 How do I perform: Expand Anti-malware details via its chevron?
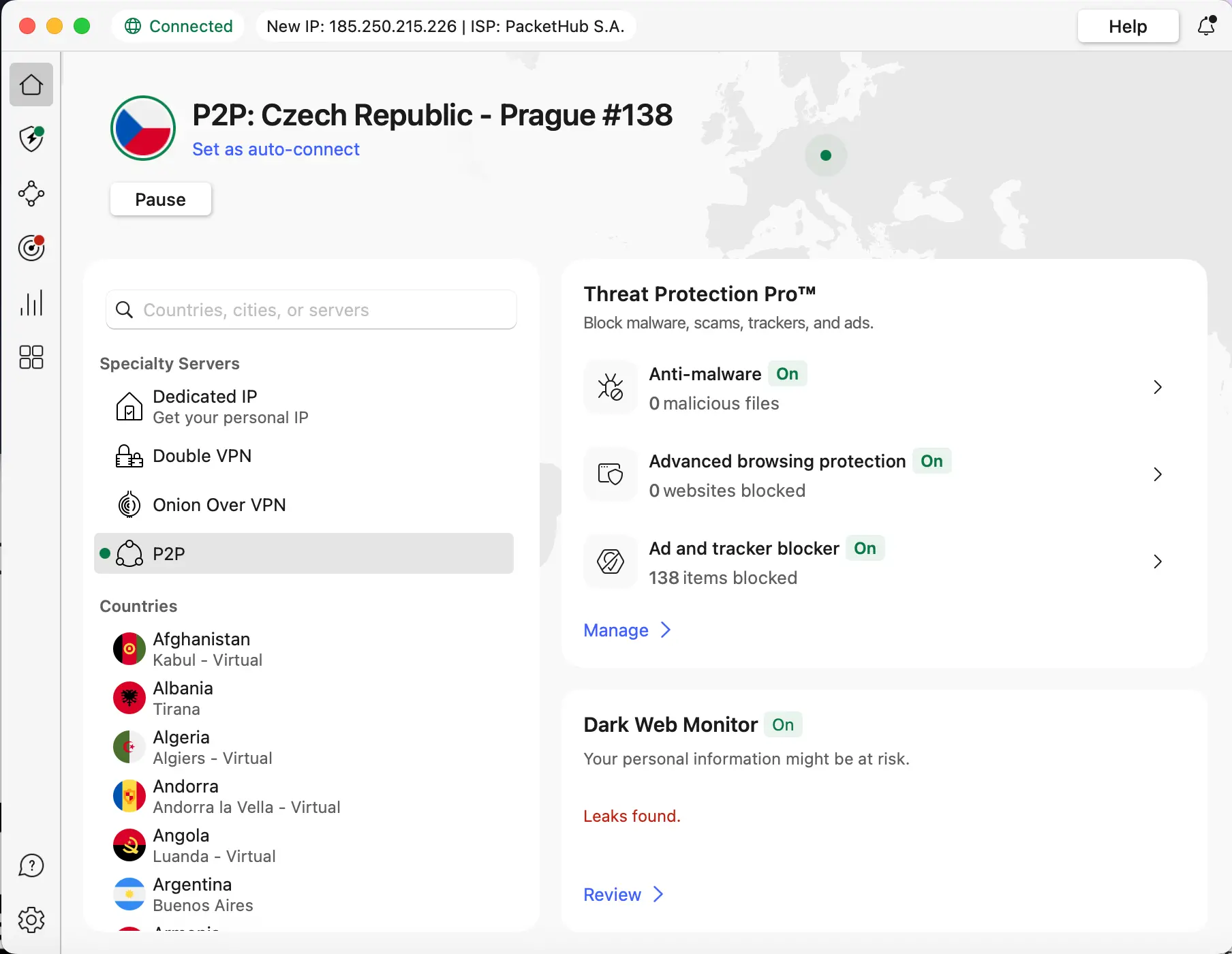[x=1158, y=387]
